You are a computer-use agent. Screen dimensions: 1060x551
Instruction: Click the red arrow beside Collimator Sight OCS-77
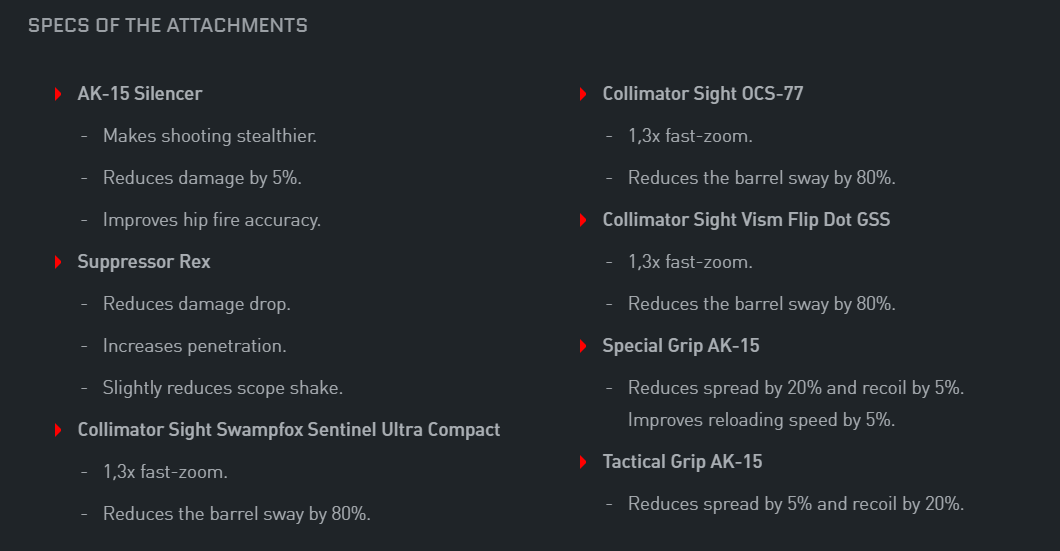coord(583,94)
